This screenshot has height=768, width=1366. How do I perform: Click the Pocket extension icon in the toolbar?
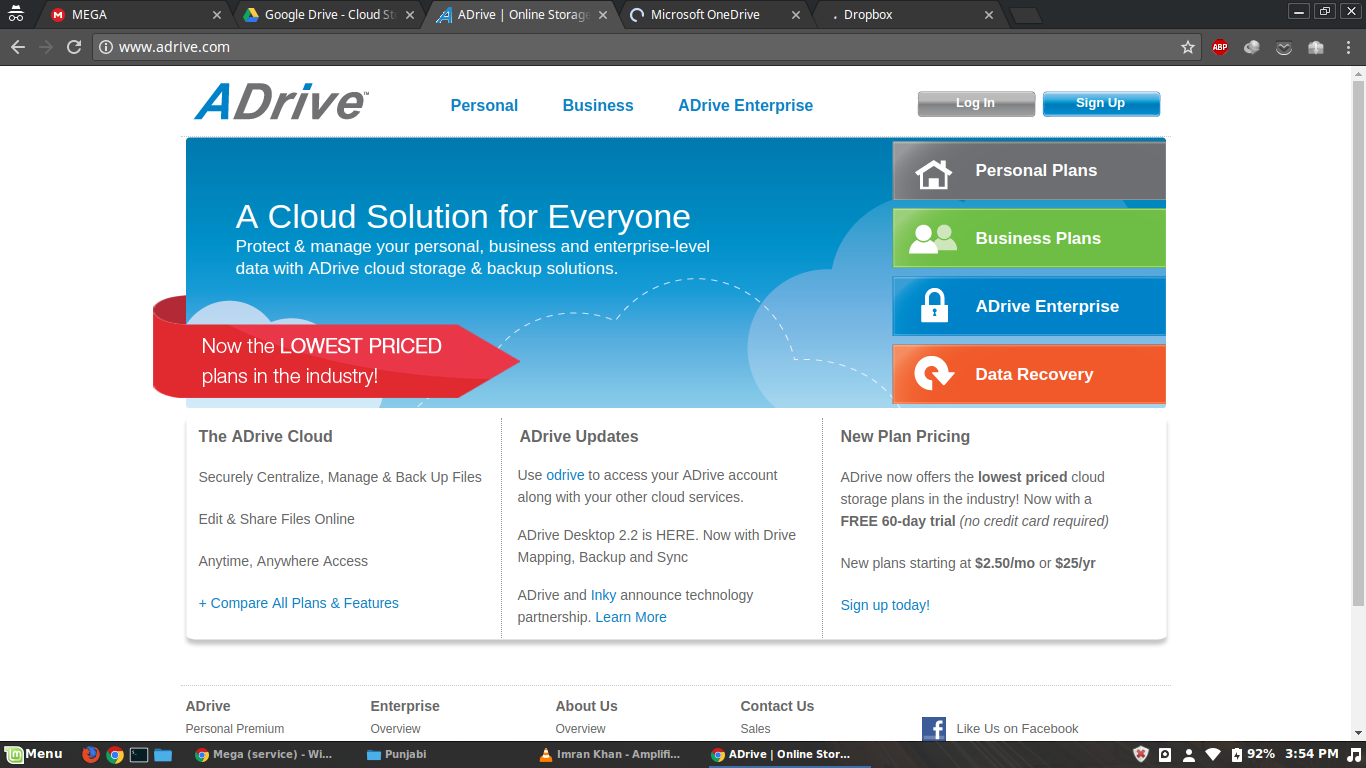pyautogui.click(x=1284, y=47)
